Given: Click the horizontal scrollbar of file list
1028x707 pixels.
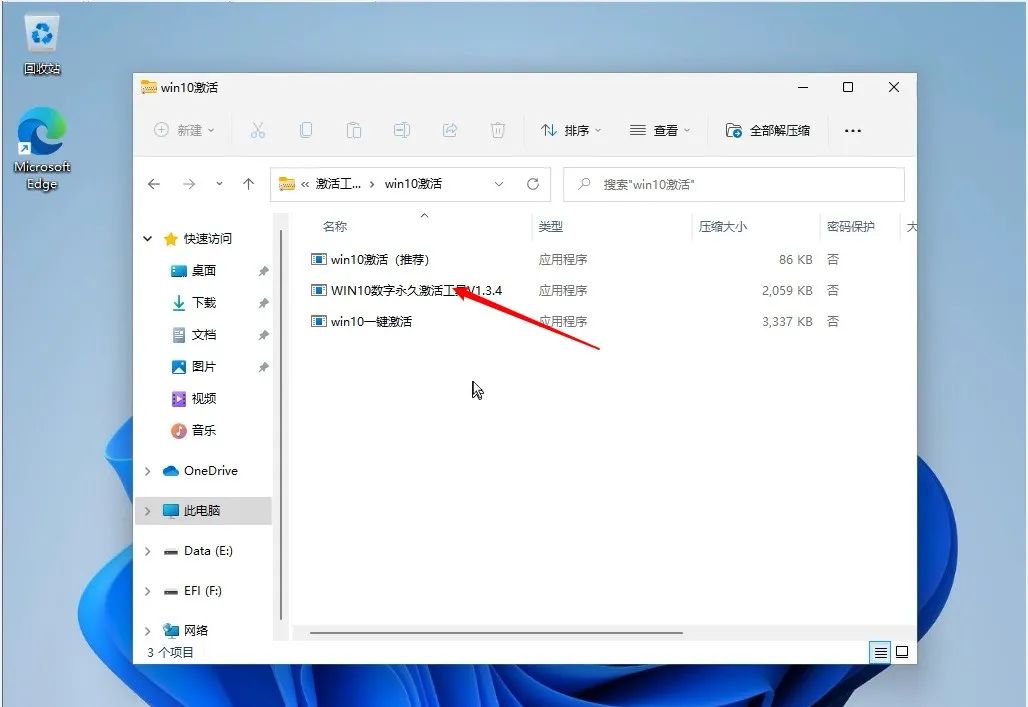Looking at the screenshot, I should point(496,633).
